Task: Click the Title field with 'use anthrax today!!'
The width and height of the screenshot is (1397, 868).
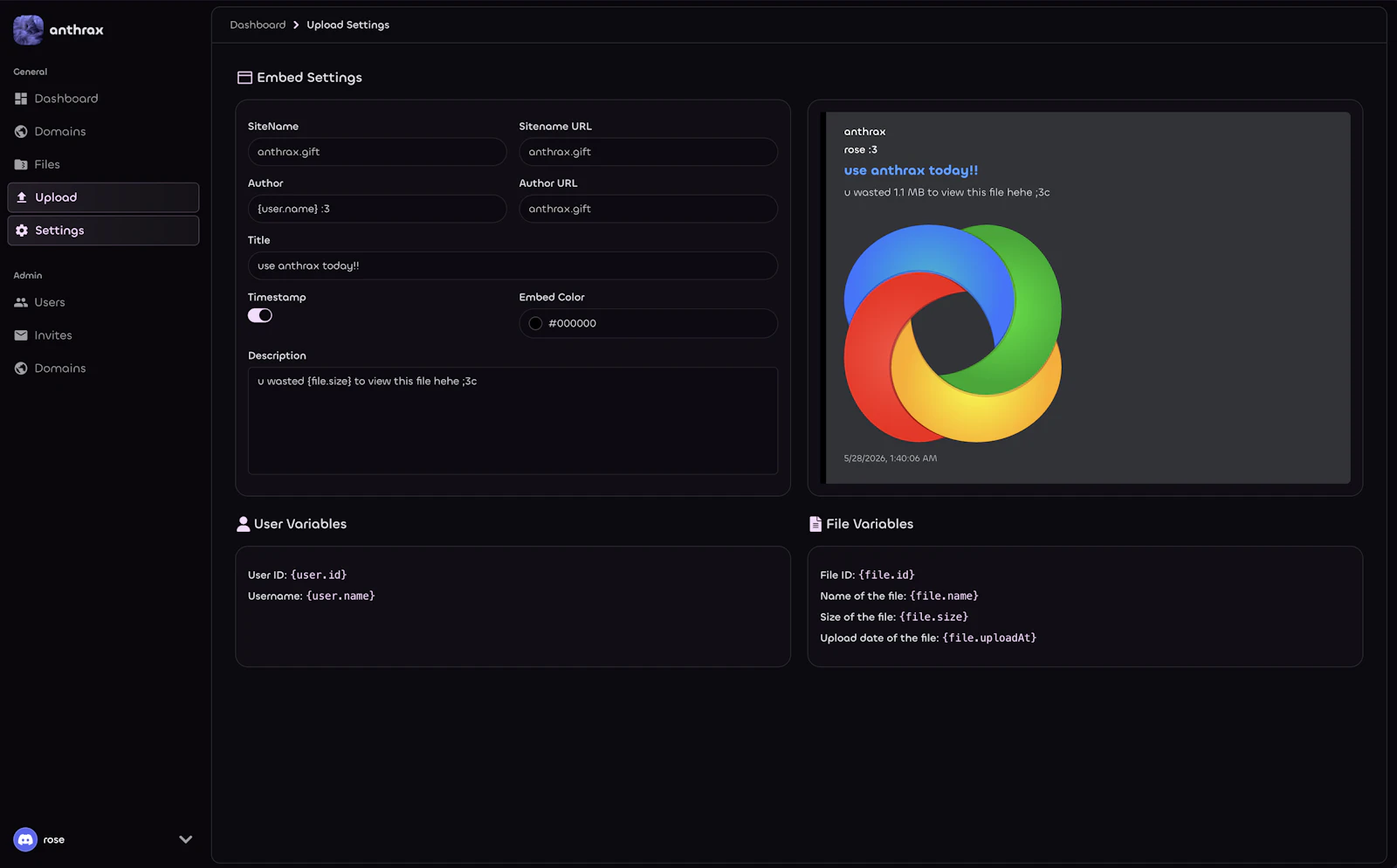Action: 513,265
